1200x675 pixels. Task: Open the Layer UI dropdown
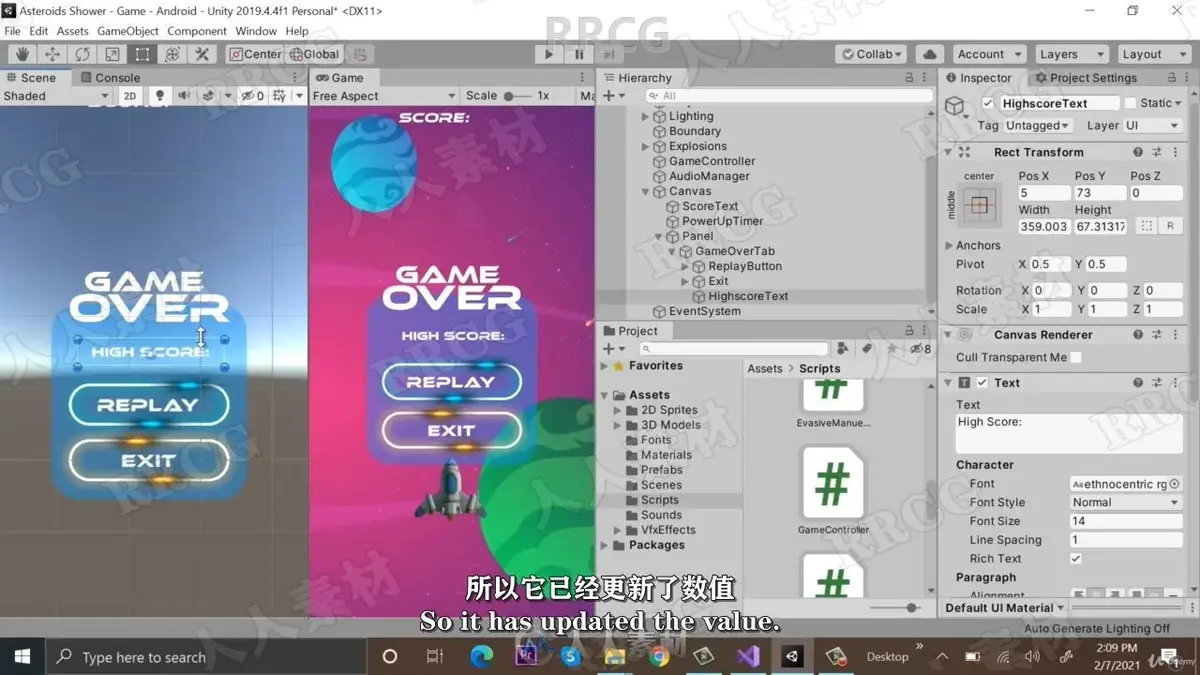(x=1151, y=126)
